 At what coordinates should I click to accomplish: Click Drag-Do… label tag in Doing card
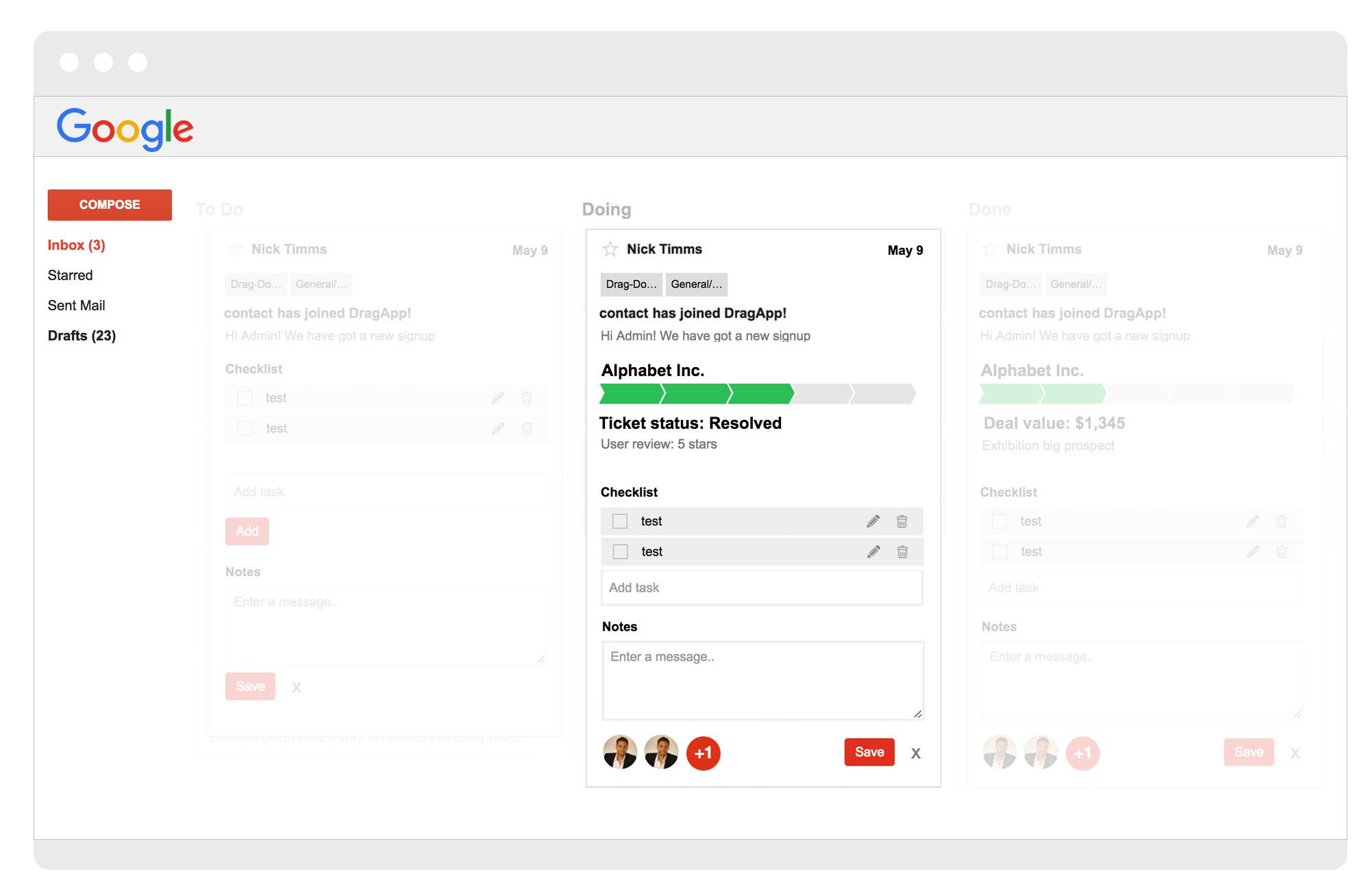click(x=631, y=284)
